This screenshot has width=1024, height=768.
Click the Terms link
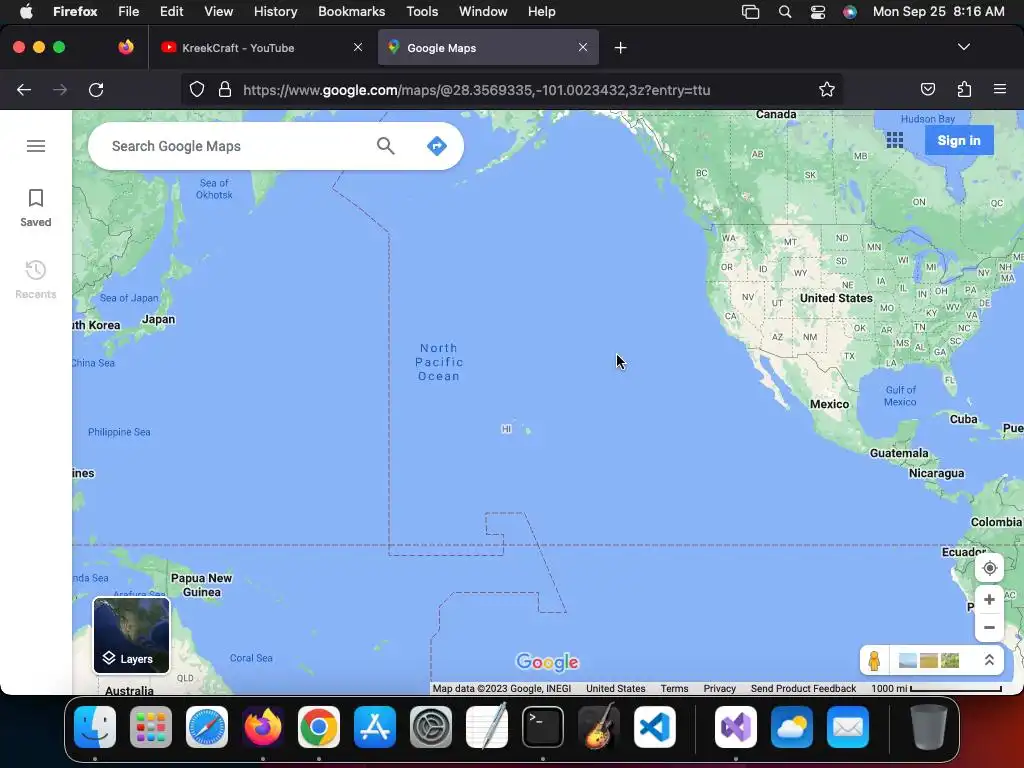click(674, 688)
